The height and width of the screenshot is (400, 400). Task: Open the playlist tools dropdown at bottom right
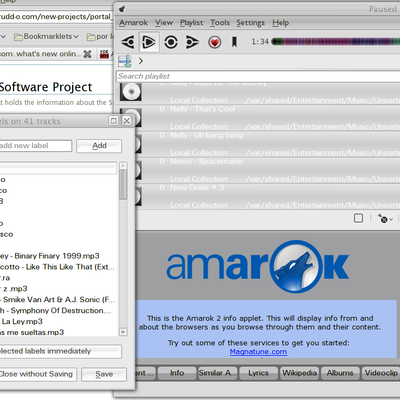click(x=385, y=219)
